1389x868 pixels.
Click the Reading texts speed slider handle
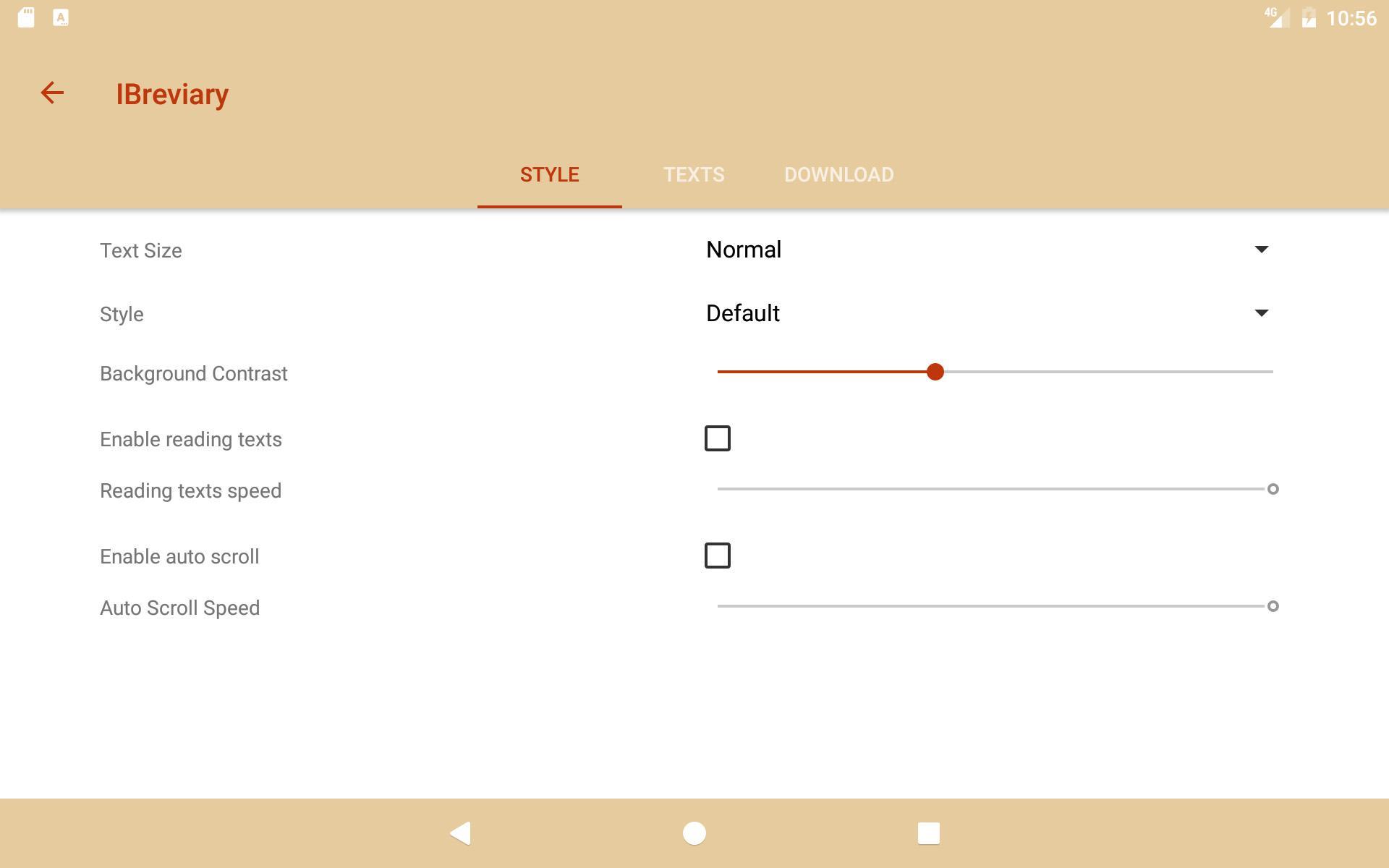[1273, 489]
